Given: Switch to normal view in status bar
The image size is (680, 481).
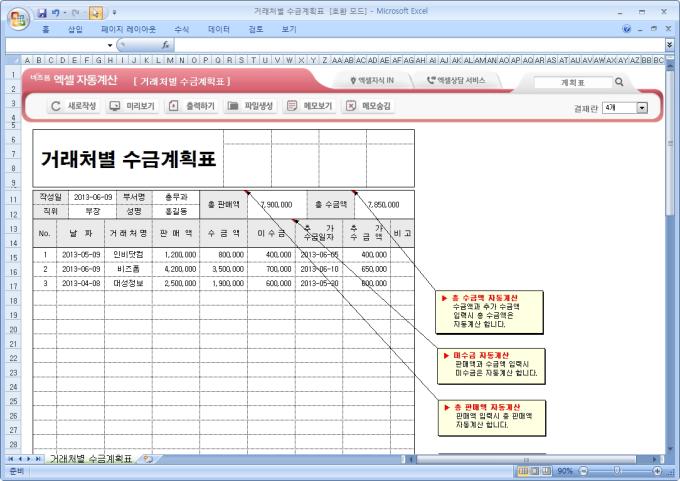Looking at the screenshot, I should coord(522,470).
